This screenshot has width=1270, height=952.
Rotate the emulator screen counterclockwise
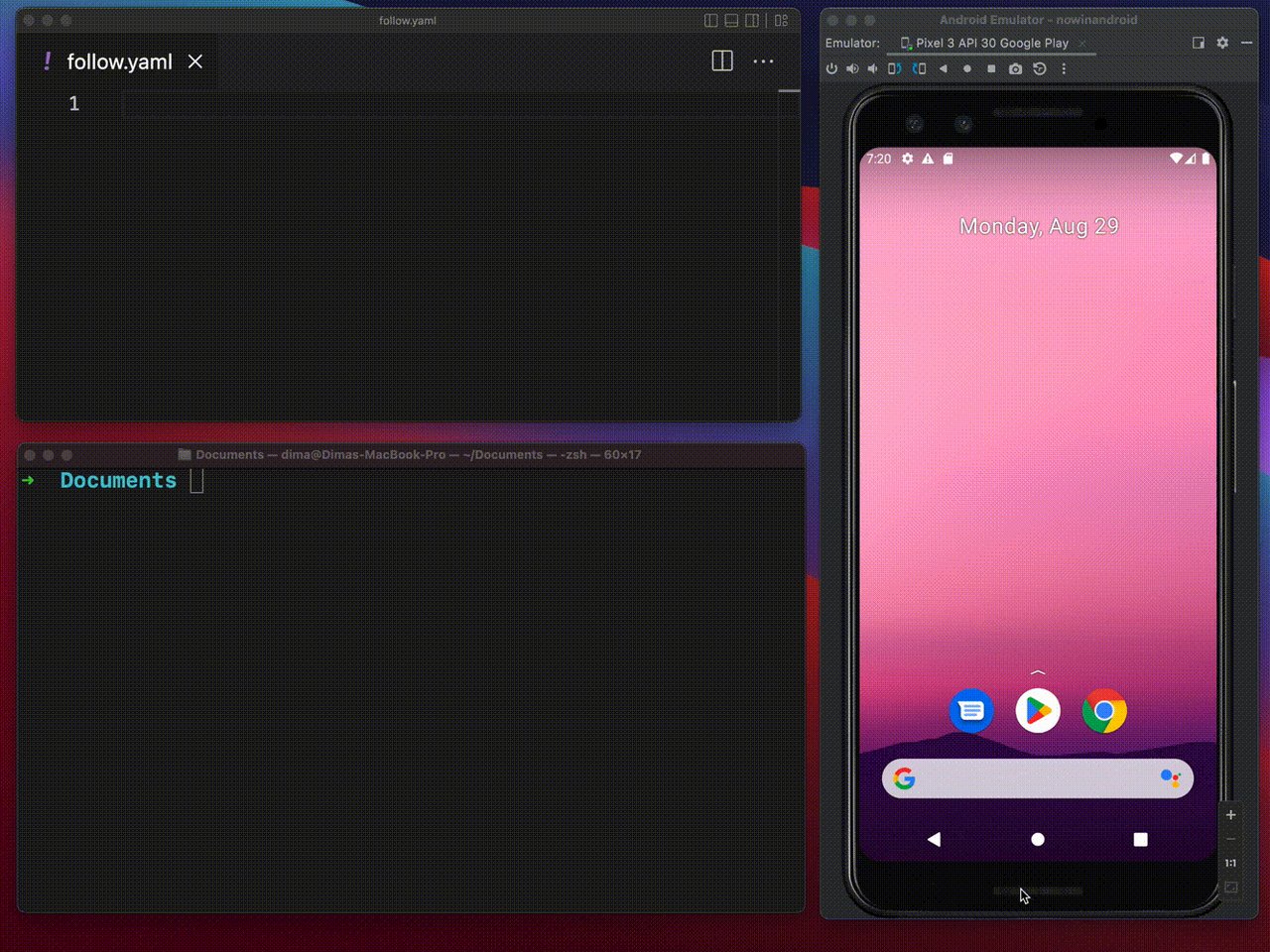895,68
